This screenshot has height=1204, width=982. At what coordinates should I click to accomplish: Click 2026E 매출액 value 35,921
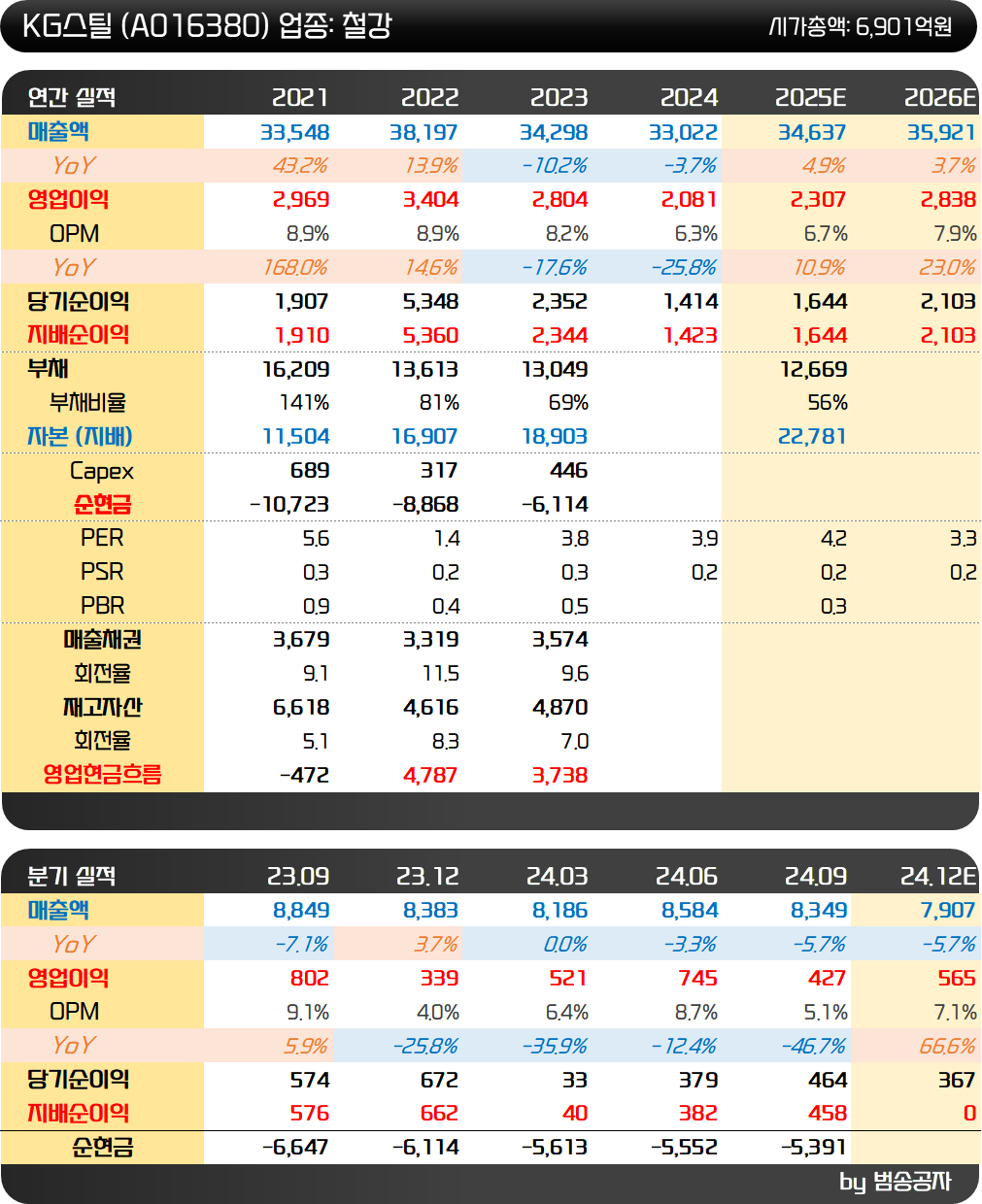click(x=942, y=132)
